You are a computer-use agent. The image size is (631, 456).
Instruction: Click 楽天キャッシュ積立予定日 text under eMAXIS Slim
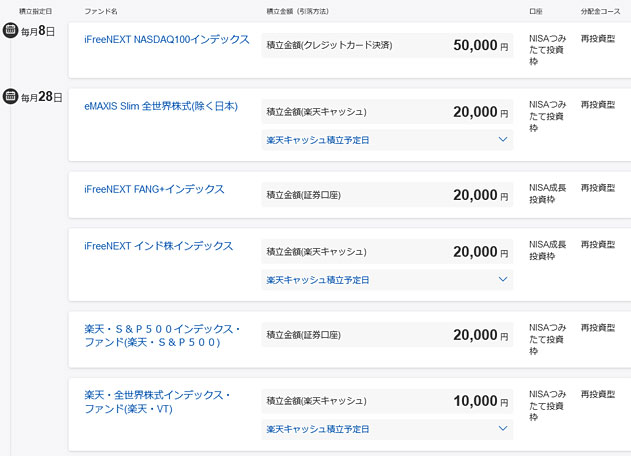pos(318,140)
